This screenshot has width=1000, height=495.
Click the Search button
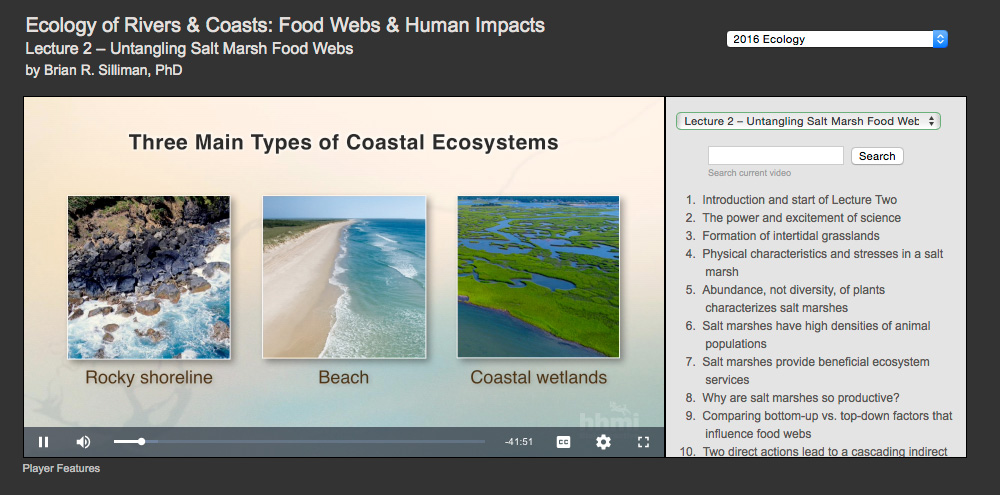tap(877, 156)
